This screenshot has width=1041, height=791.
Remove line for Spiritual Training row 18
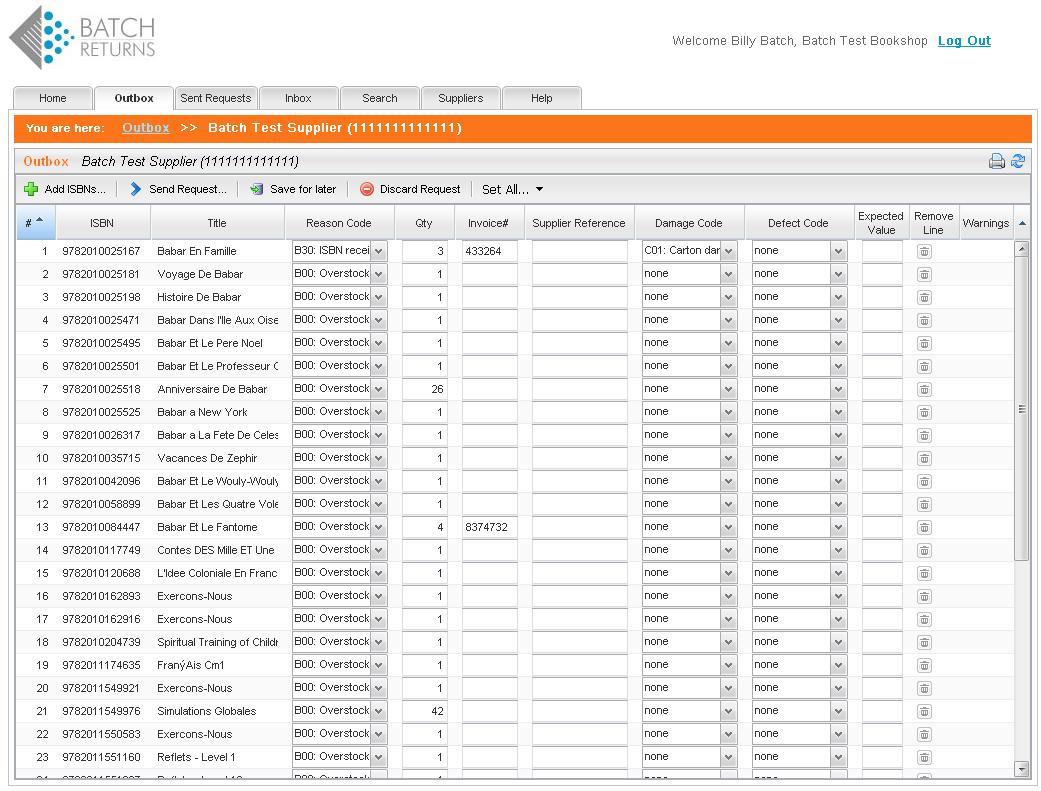pos(924,642)
